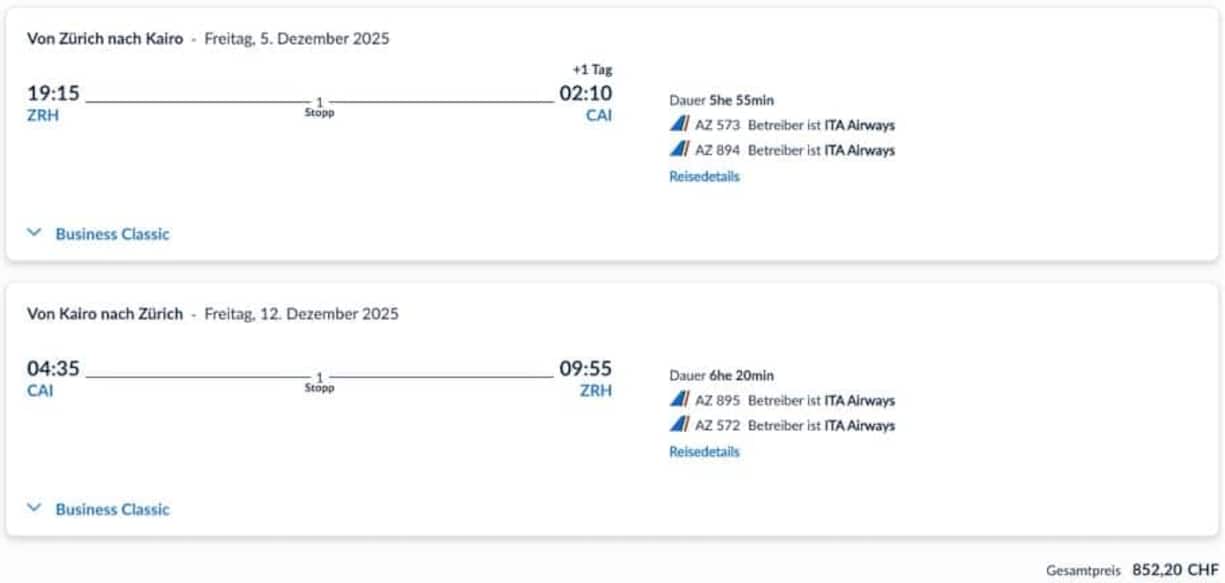Select the CAI departure code under 04:35
This screenshot has width=1225, height=583.
pos(40,390)
